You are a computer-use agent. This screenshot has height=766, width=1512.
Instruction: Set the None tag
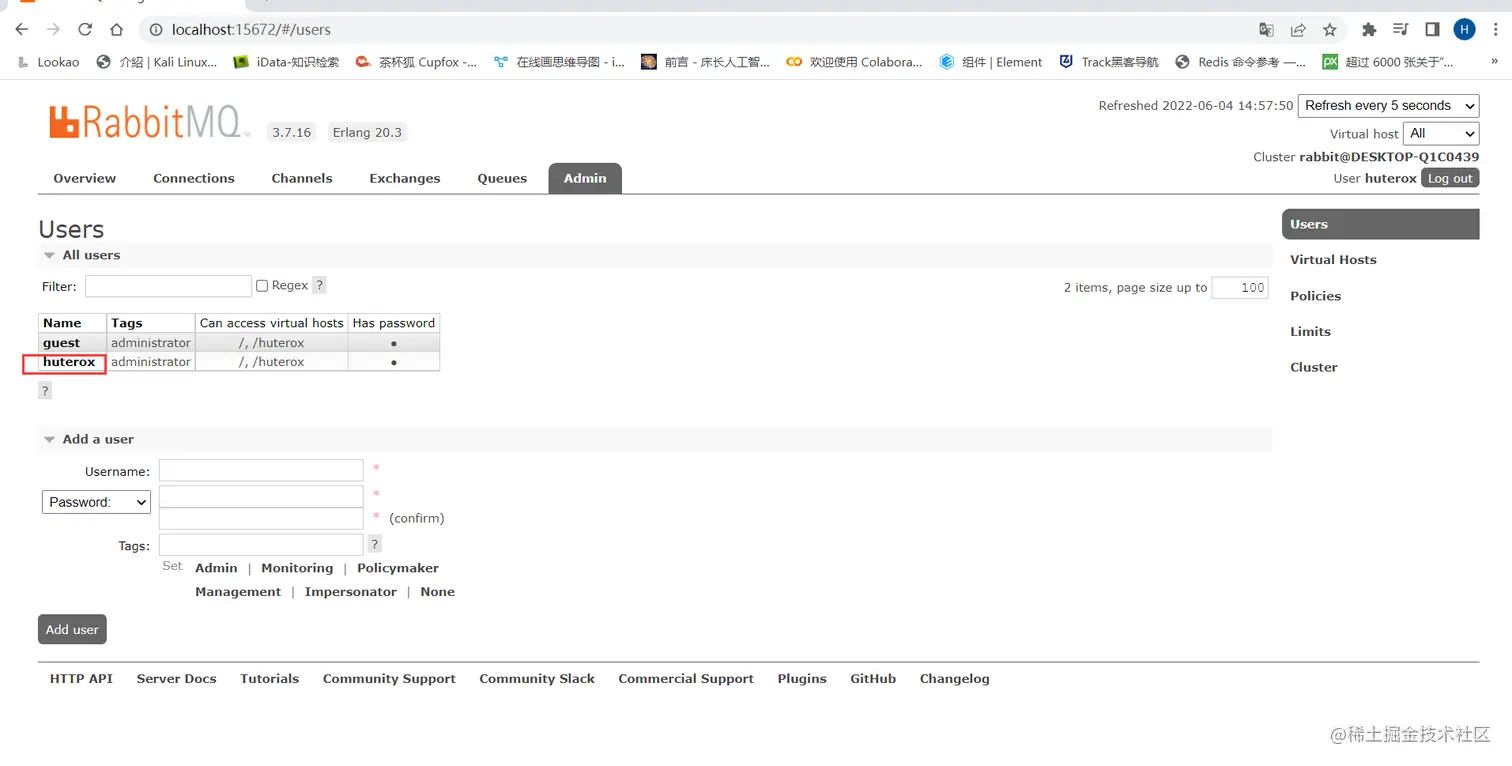(438, 592)
